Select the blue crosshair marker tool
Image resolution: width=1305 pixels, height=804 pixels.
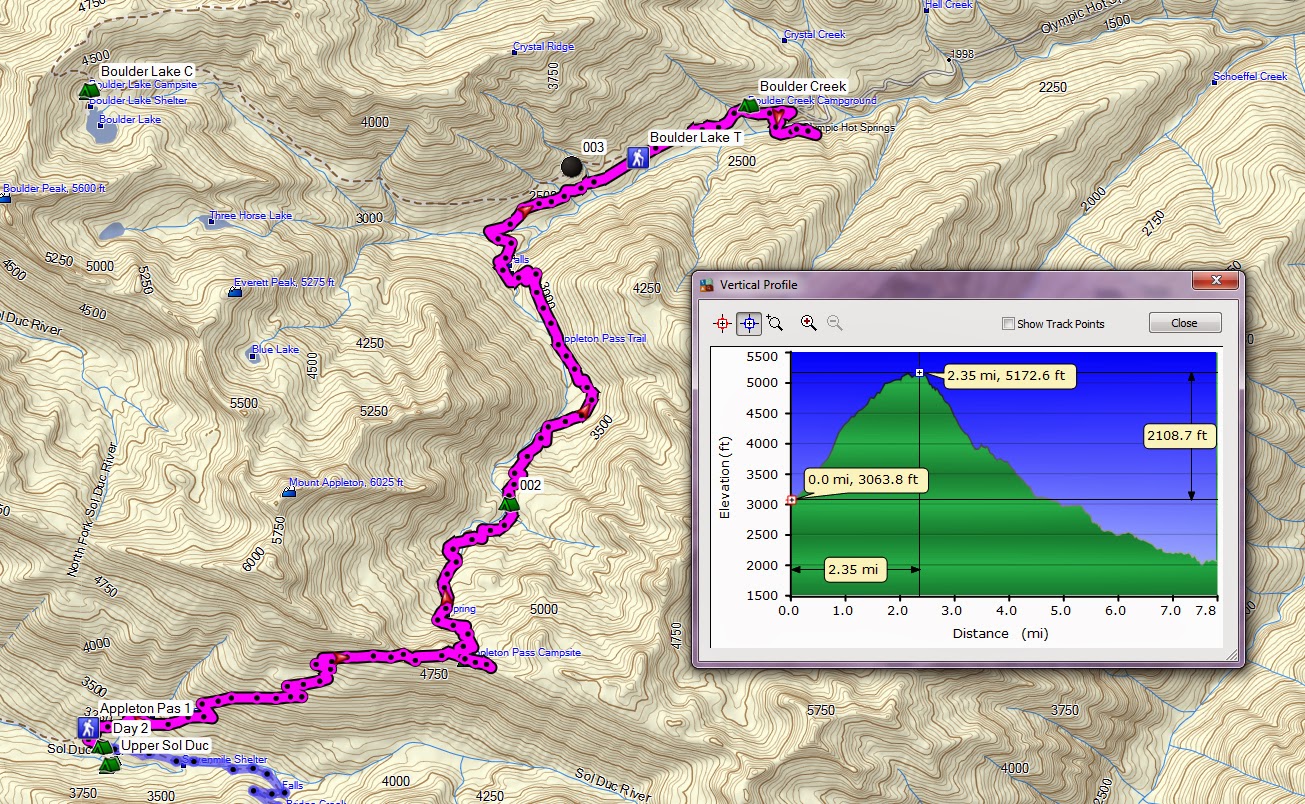pyautogui.click(x=747, y=323)
